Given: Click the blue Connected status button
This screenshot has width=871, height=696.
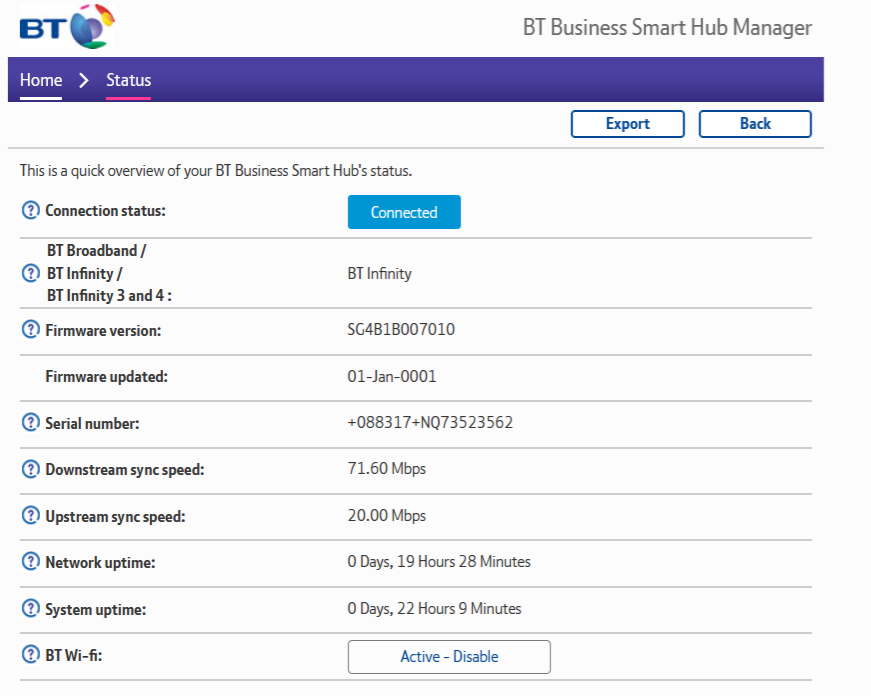Looking at the screenshot, I should pyautogui.click(x=404, y=212).
